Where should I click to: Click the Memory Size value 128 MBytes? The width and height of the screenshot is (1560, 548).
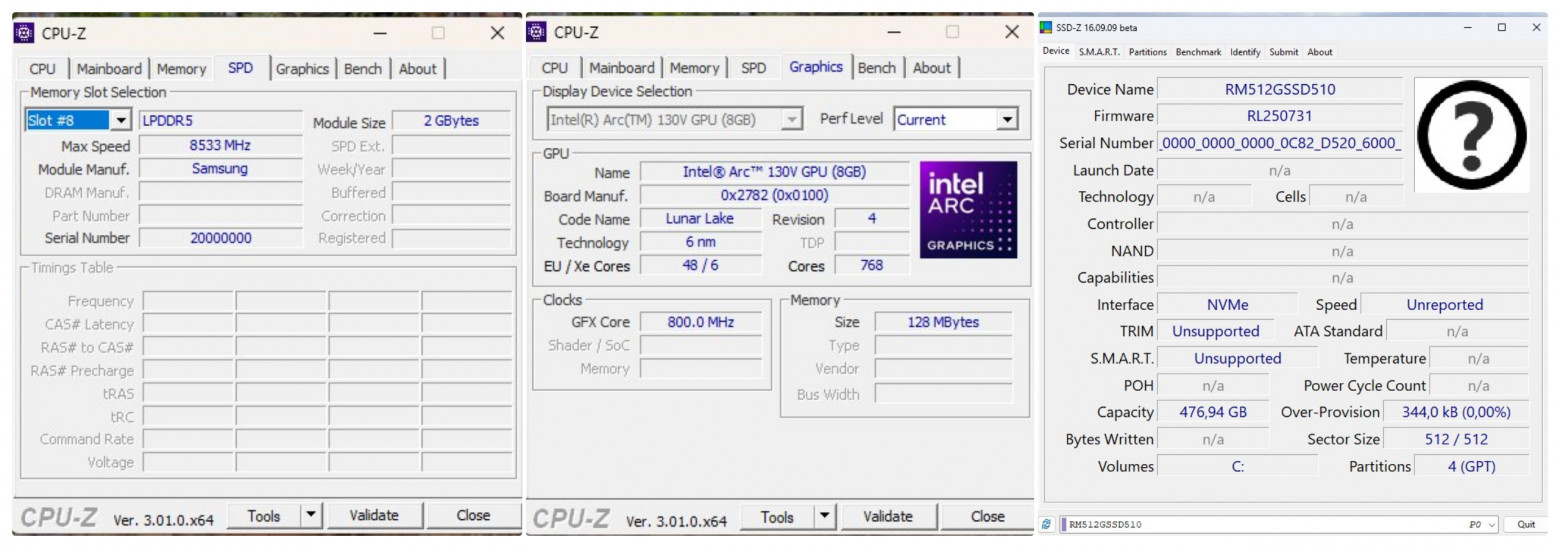coord(943,322)
